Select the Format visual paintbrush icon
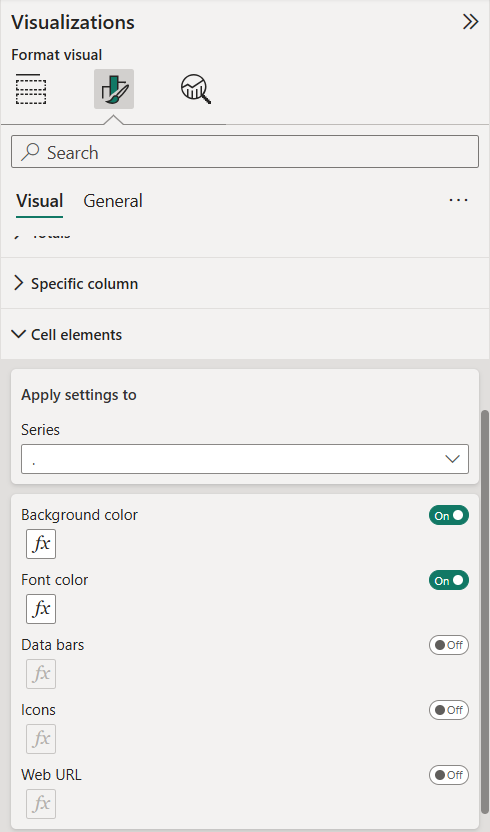This screenshot has width=490, height=832. (x=114, y=89)
